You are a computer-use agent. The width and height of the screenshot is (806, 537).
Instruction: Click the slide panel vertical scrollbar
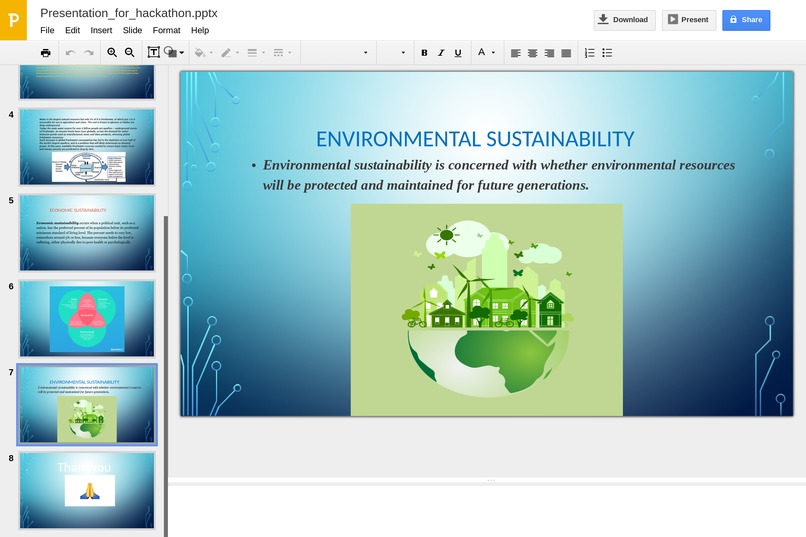pyautogui.click(x=166, y=376)
